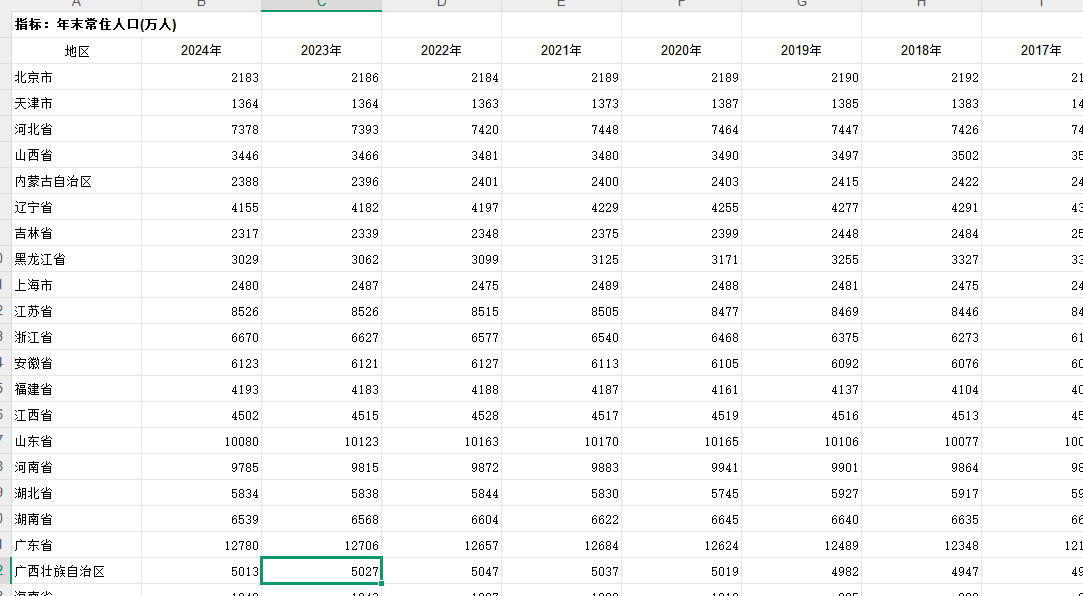This screenshot has width=1083, height=596.
Task: Click the 2019年 year header cell
Action: (x=801, y=51)
